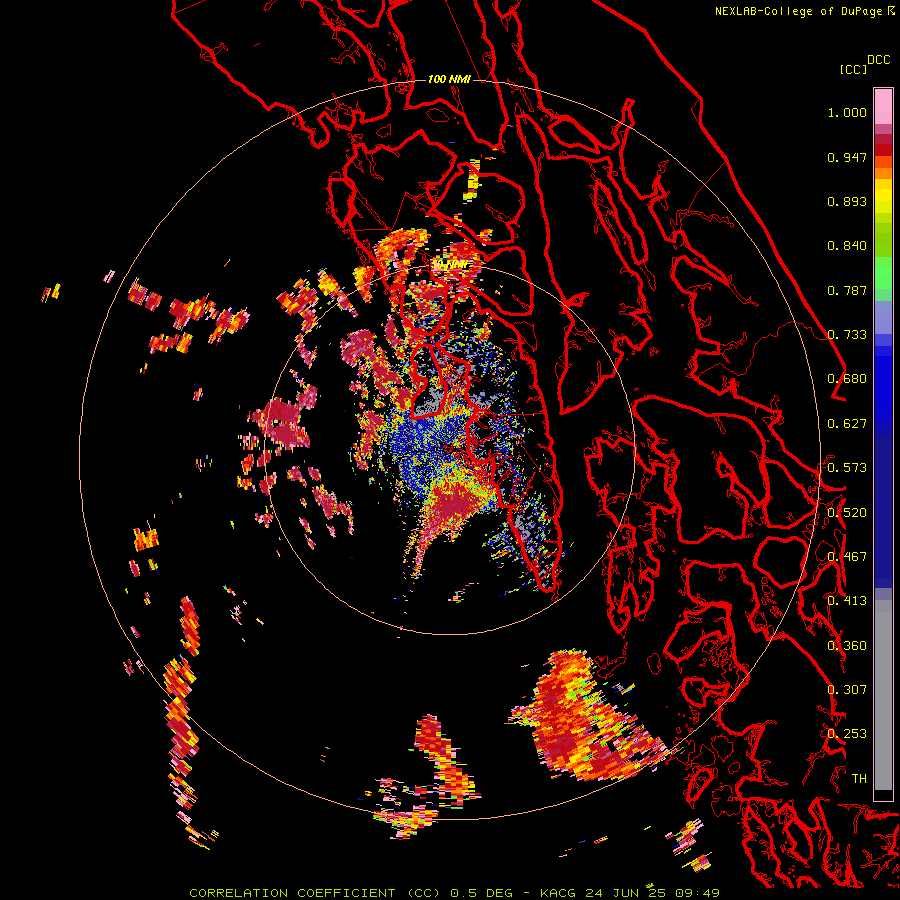This screenshot has width=900, height=900.
Task: Click the 0.733 scale value
Action: coord(847,335)
